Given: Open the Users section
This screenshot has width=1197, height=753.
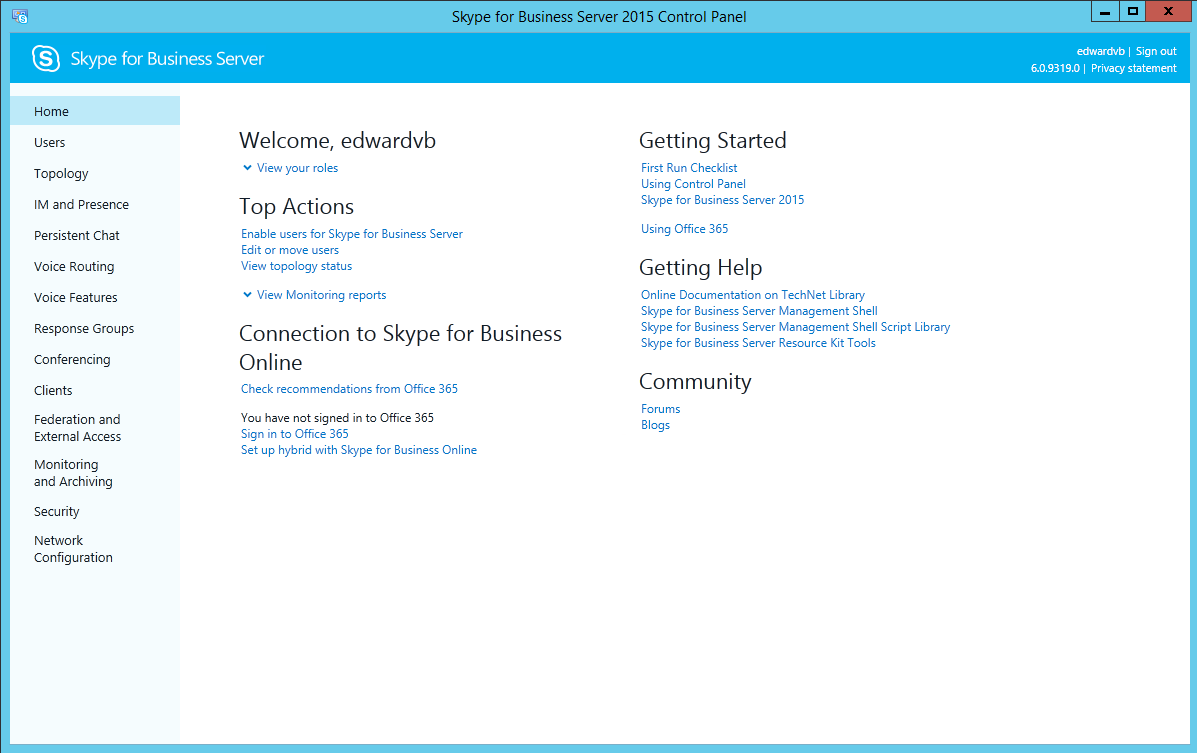Looking at the screenshot, I should pos(50,143).
